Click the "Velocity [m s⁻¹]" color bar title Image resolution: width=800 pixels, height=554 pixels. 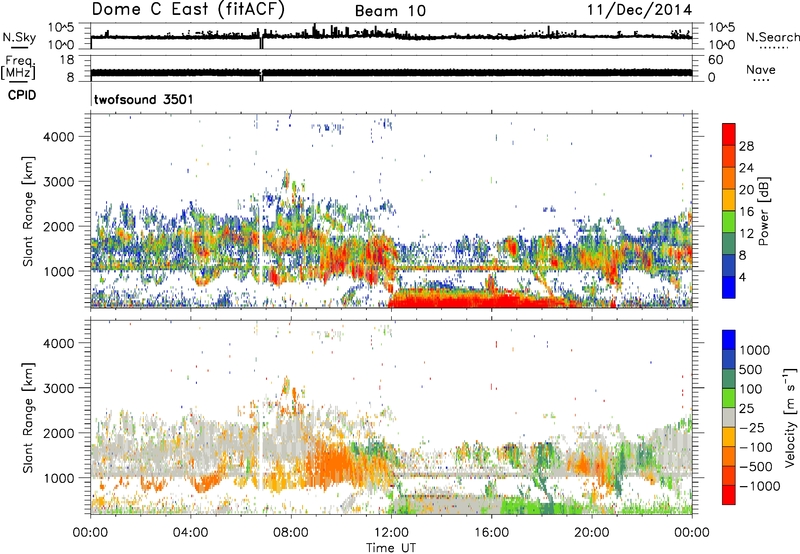tap(791, 417)
